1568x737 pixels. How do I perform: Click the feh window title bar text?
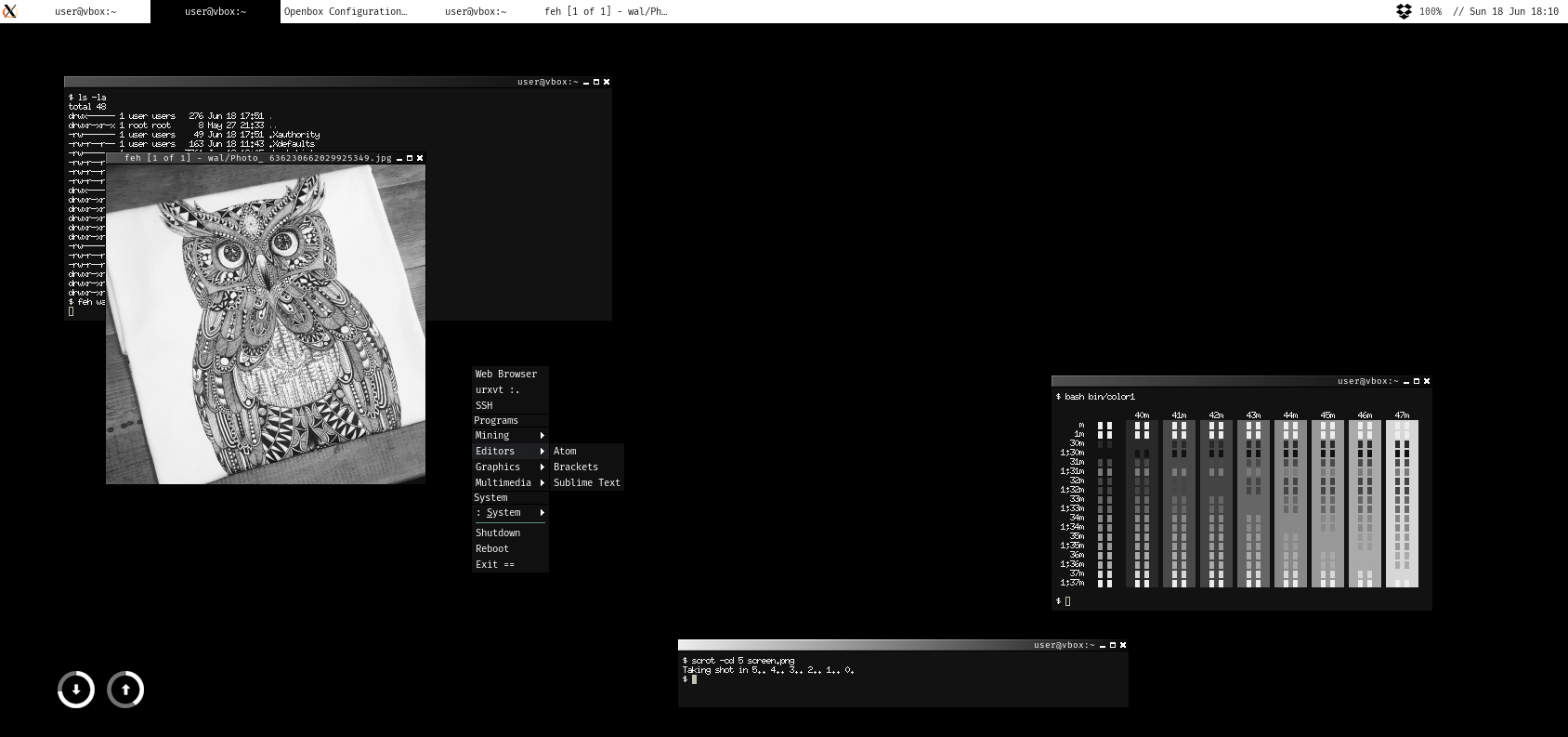(x=258, y=158)
